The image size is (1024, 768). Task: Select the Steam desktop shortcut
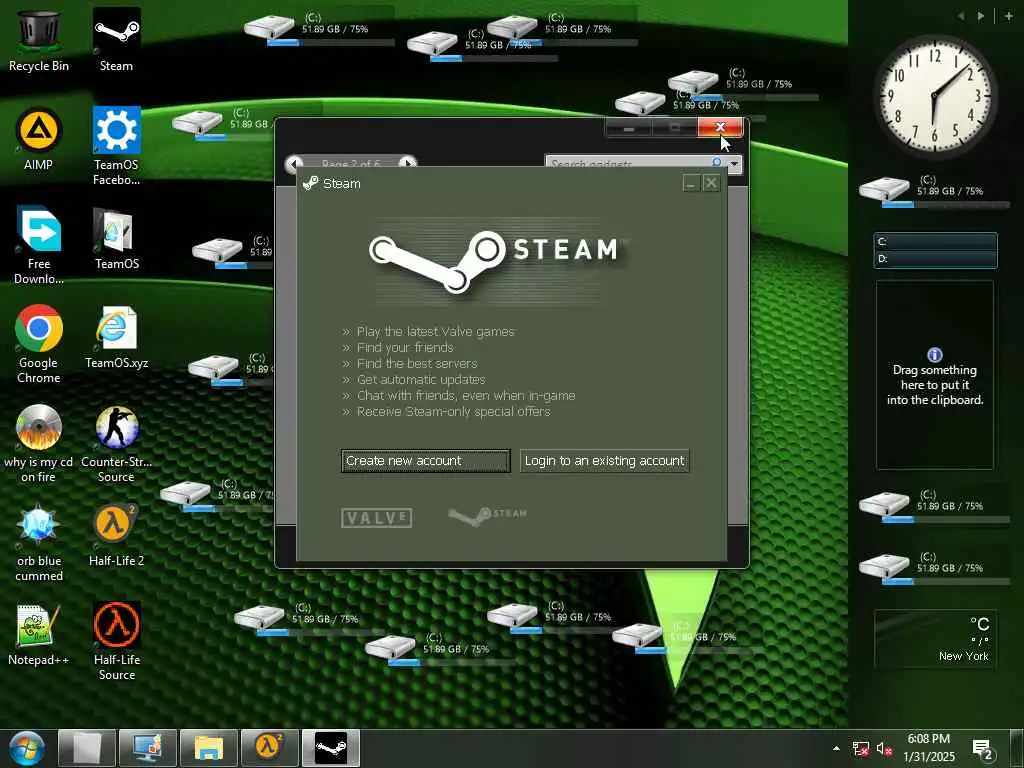tap(116, 39)
